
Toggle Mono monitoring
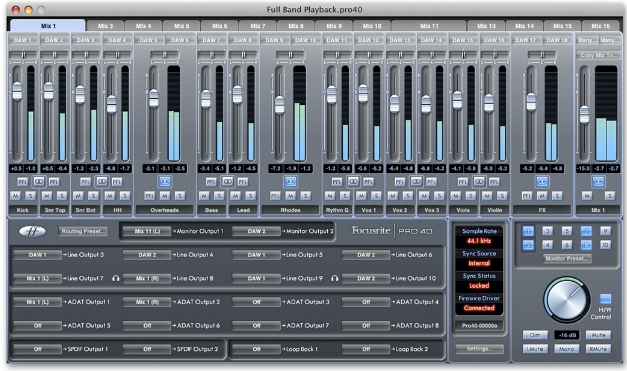point(567,349)
